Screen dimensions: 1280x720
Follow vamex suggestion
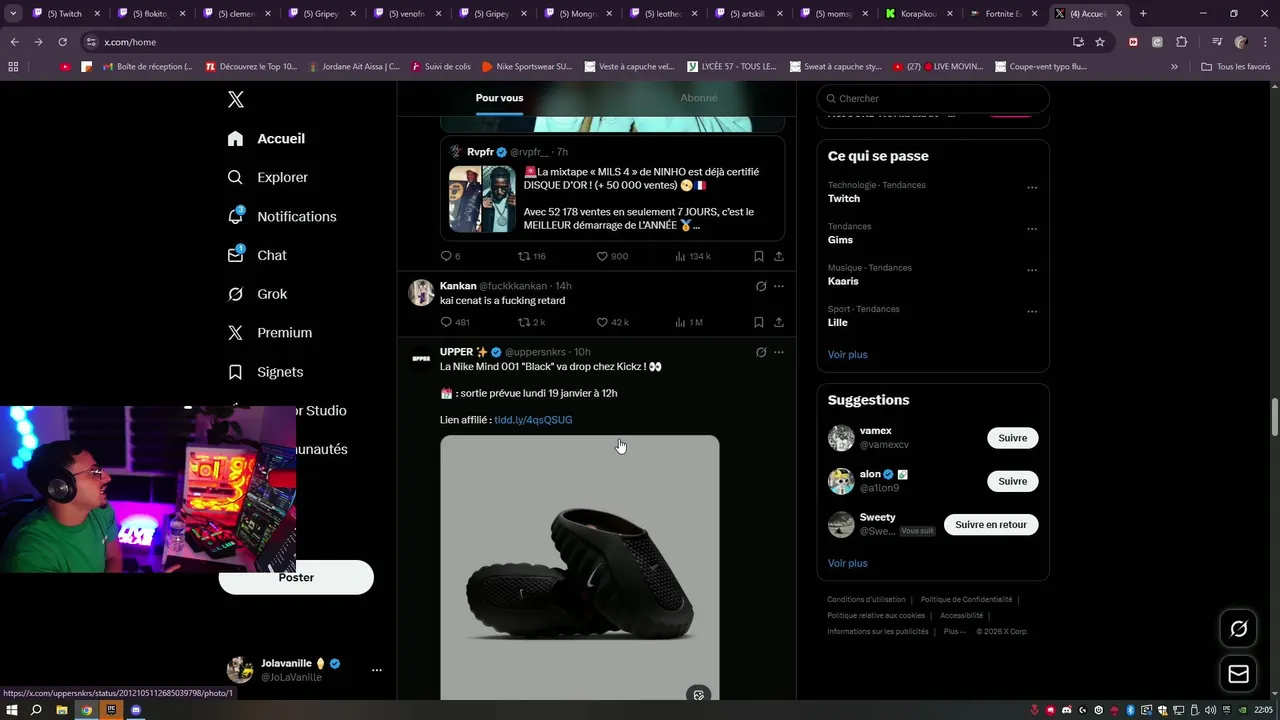pyautogui.click(x=1012, y=438)
